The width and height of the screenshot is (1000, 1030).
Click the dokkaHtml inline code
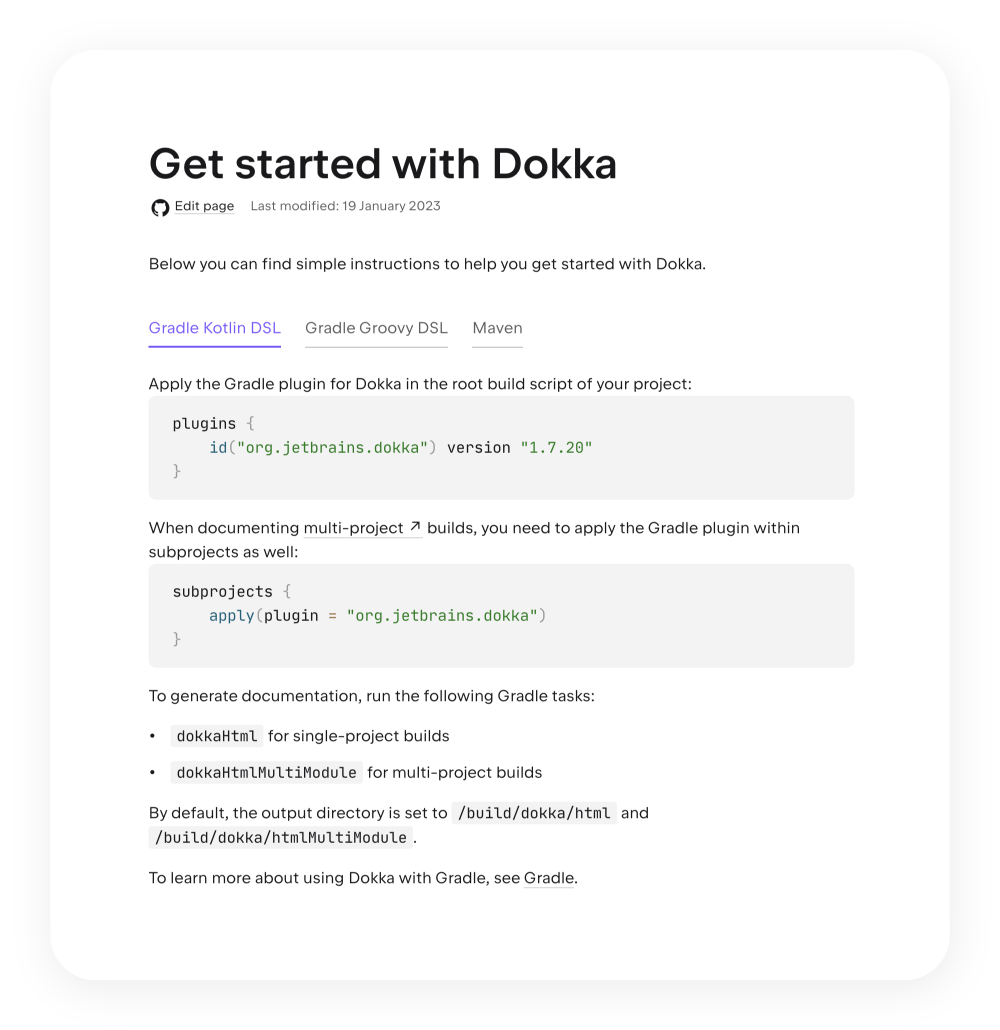(x=217, y=736)
